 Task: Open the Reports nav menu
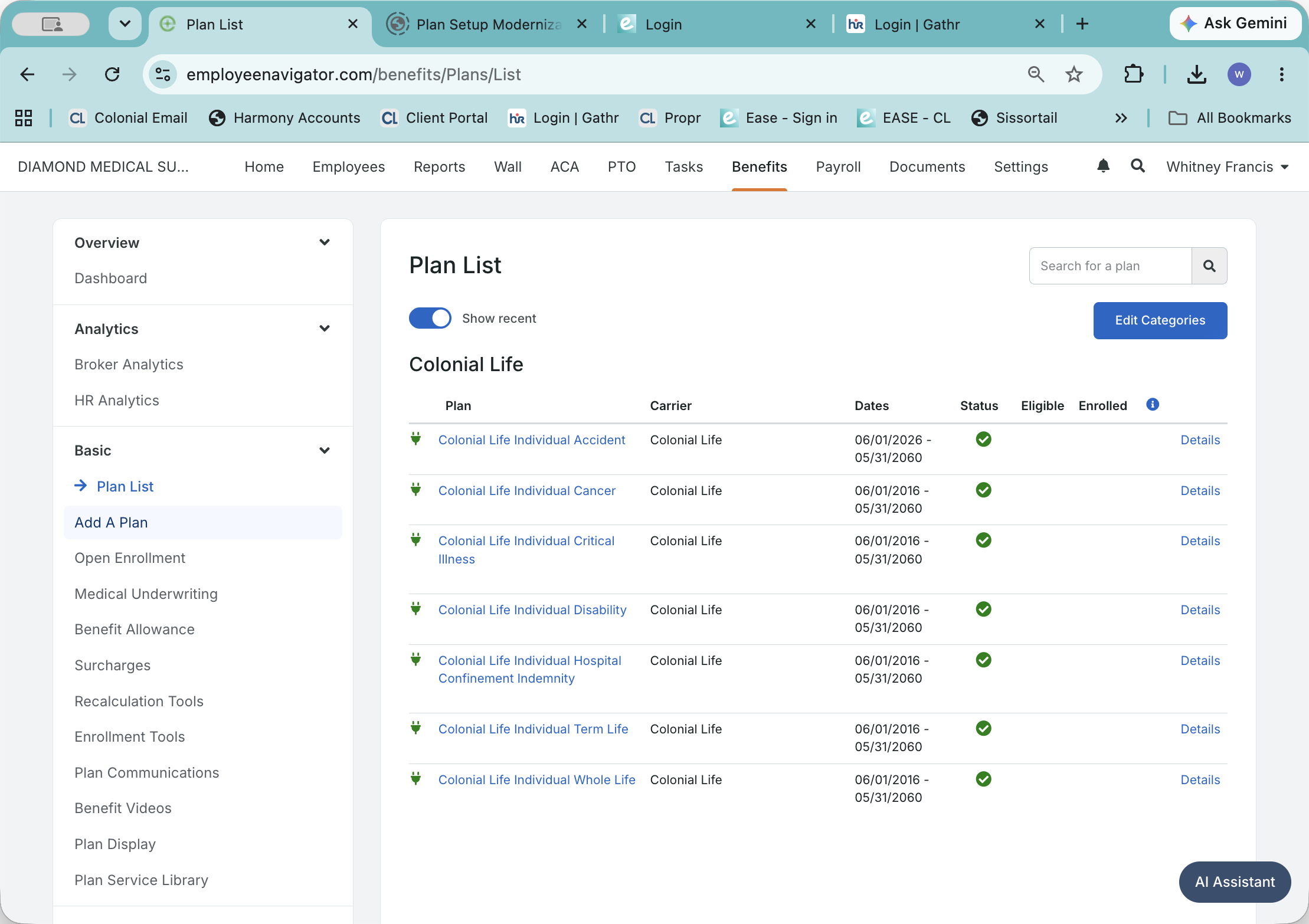[439, 167]
